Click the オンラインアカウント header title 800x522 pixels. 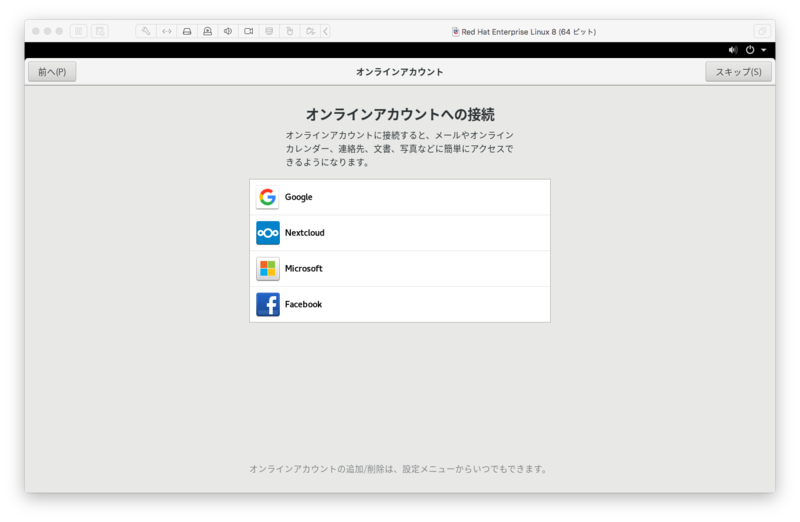pyautogui.click(x=399, y=72)
